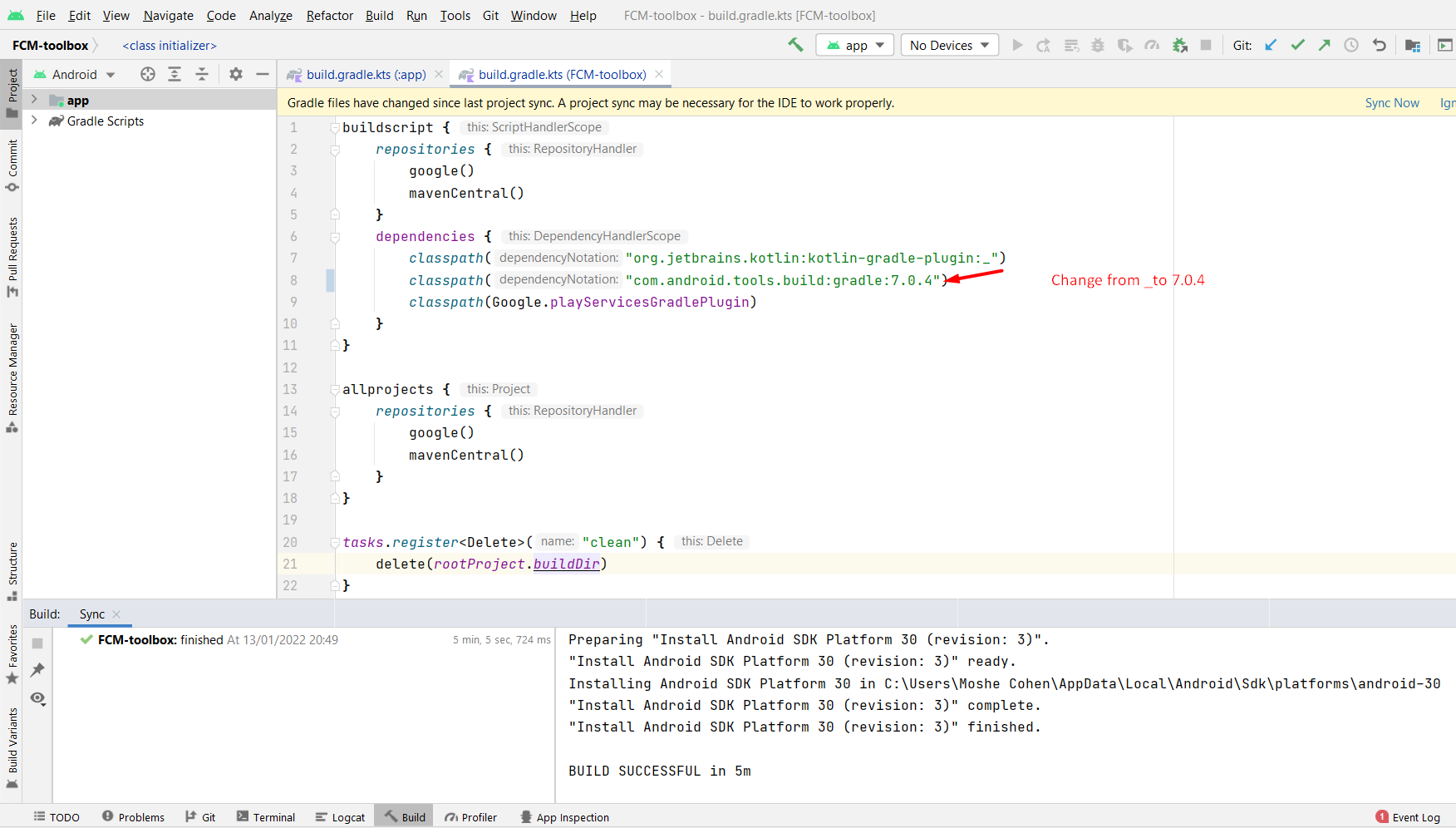Image resolution: width=1456 pixels, height=828 pixels.
Task: Run the app using the play icon
Action: pyautogui.click(x=1017, y=45)
